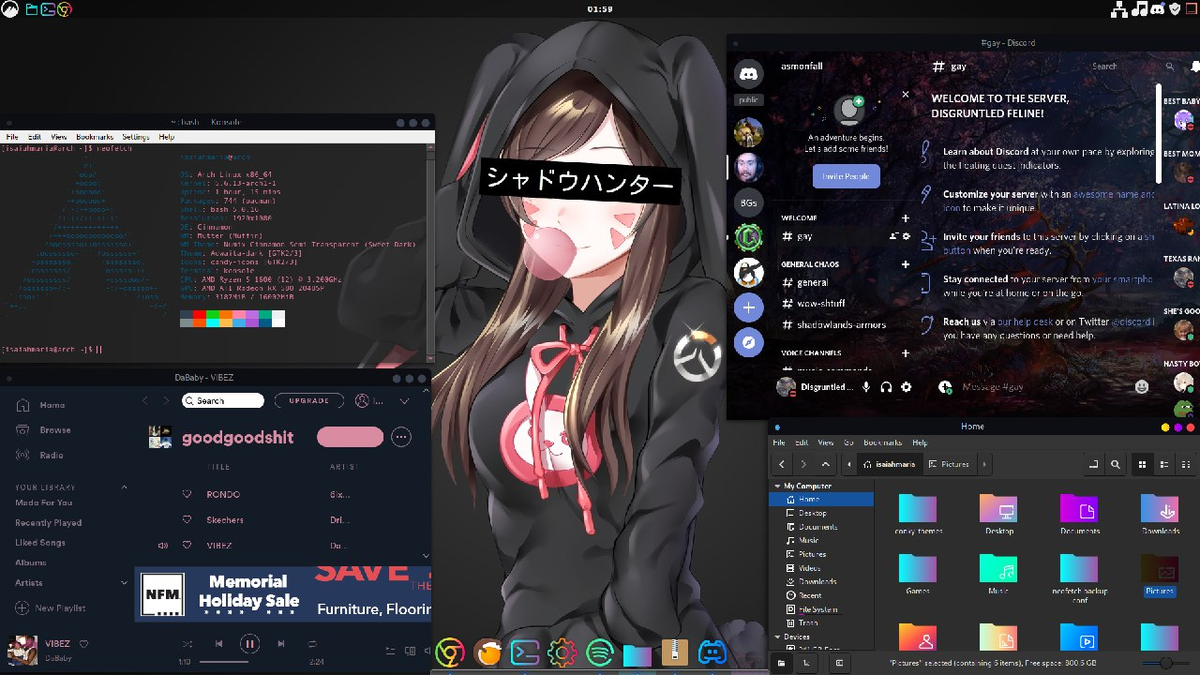Select the 8Gs server in Discord
This screenshot has height=675, width=1200.
[748, 202]
